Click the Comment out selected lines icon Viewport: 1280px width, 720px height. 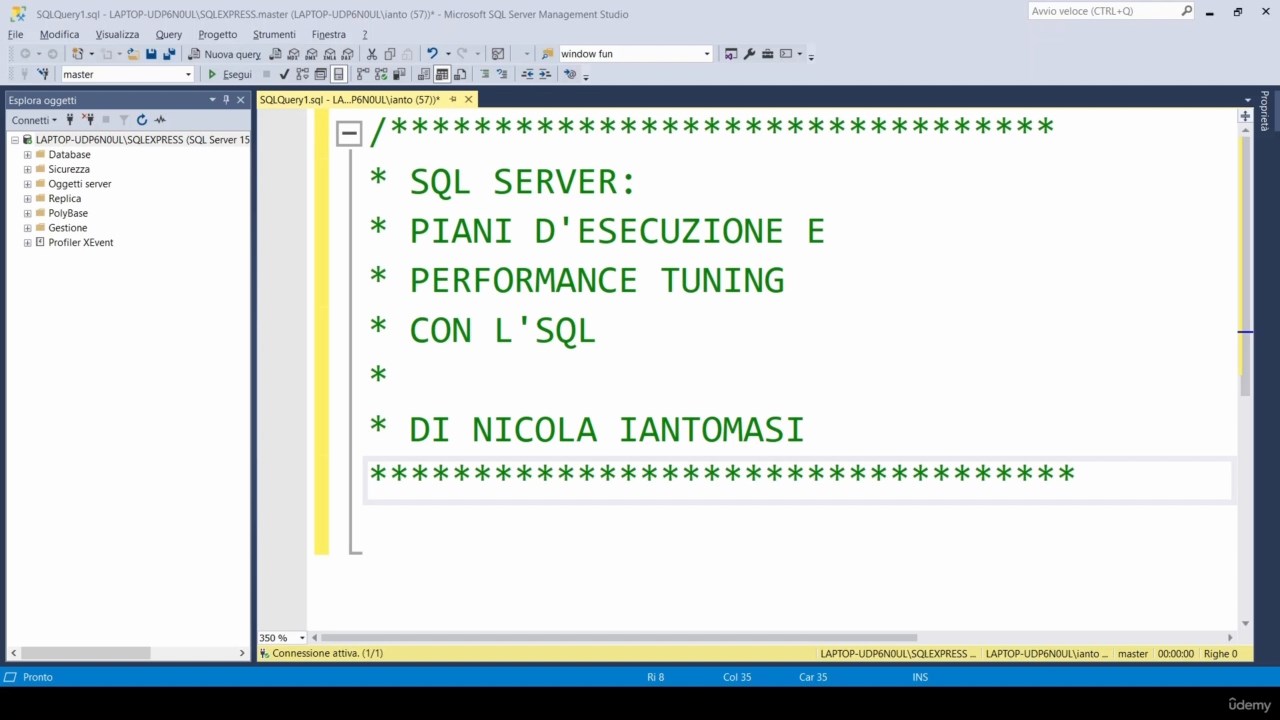(x=485, y=74)
